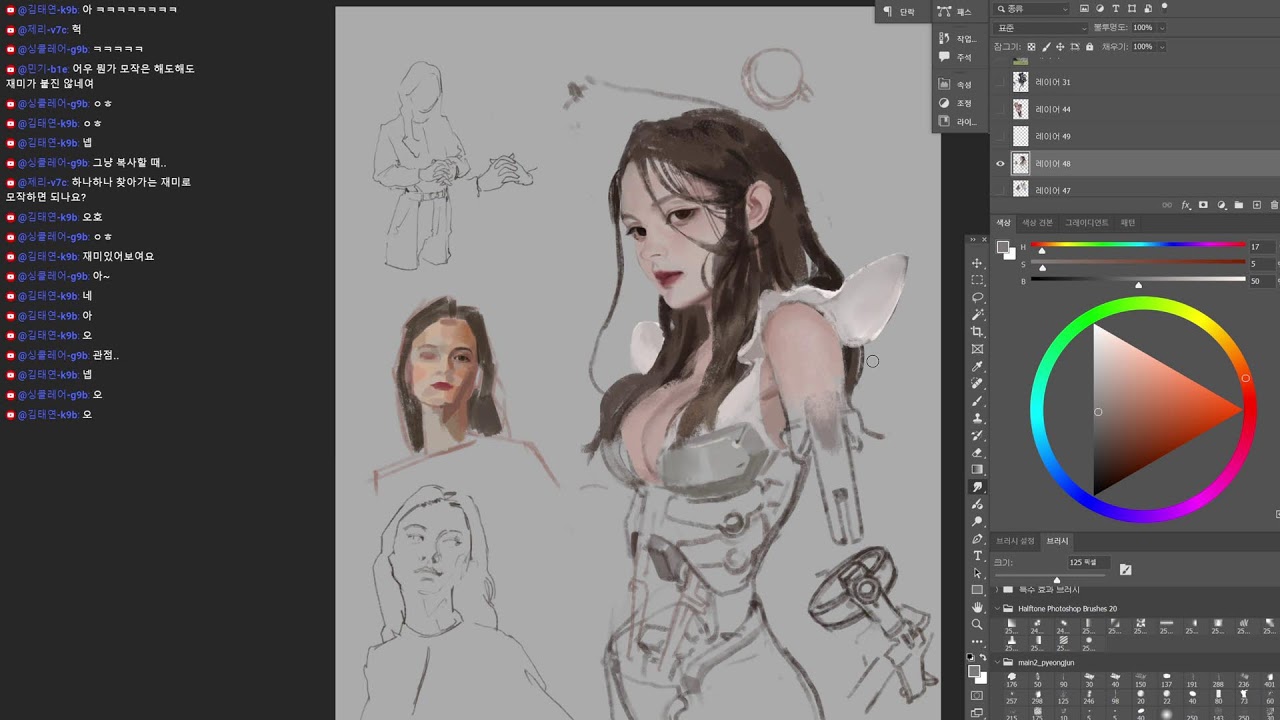Select the Rectangular Marquee tool
The width and height of the screenshot is (1280, 720).
(x=977, y=280)
